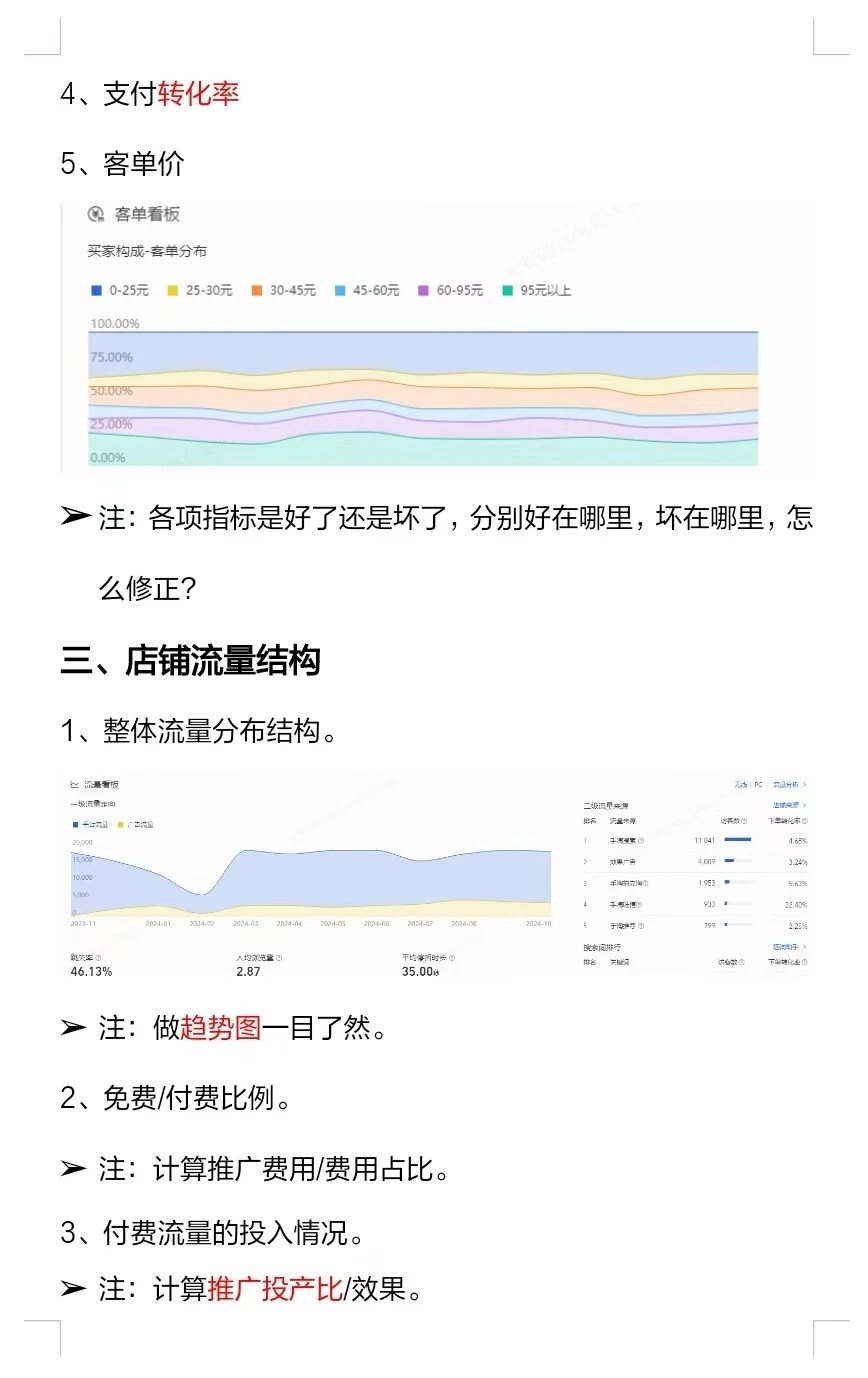Click the 三、店铺流量结构 heading
The height and width of the screenshot is (1378, 868).
(191, 662)
